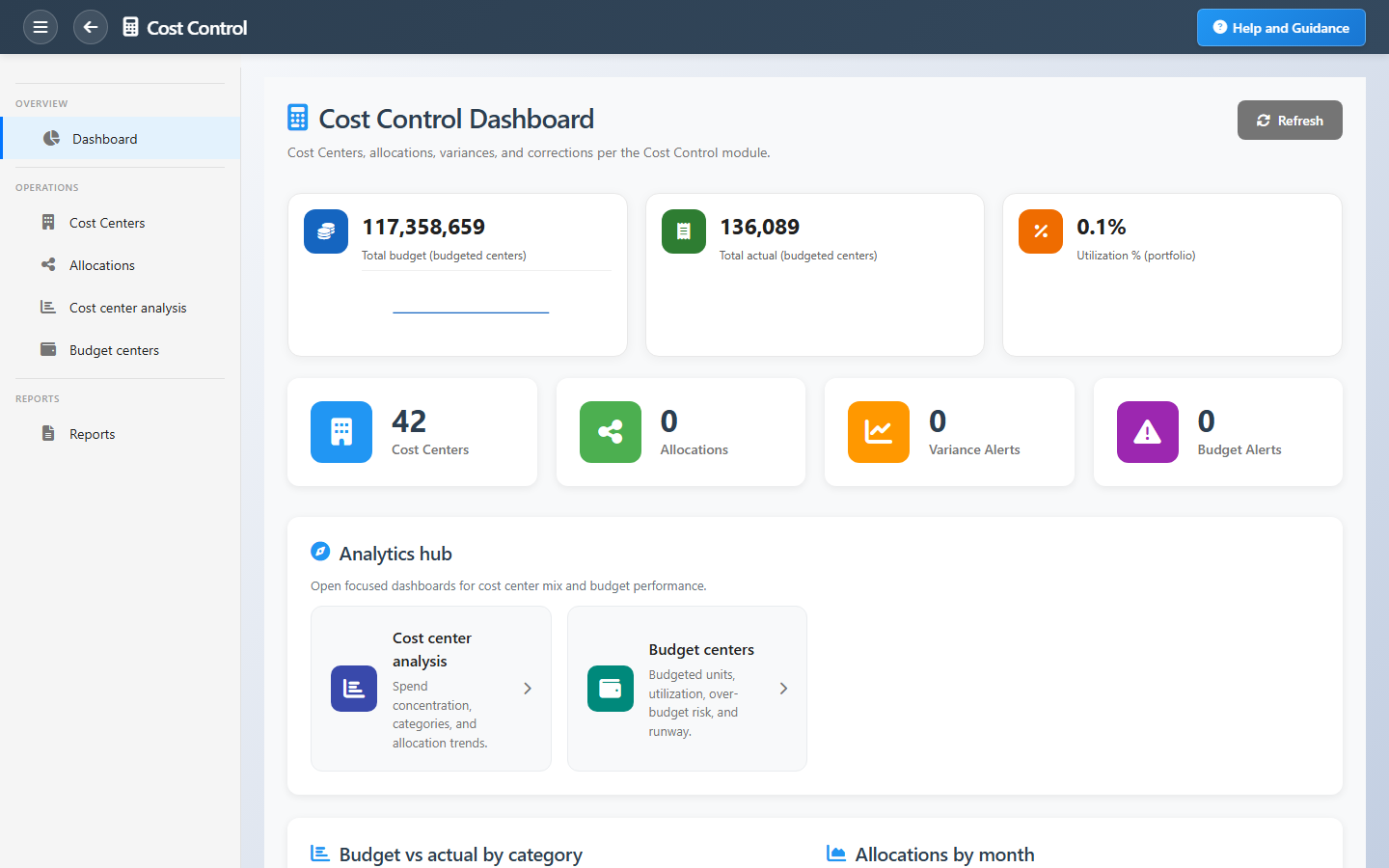Click the blue building icon on the Cost Centers tile
The height and width of the screenshot is (868, 1389).
341,432
